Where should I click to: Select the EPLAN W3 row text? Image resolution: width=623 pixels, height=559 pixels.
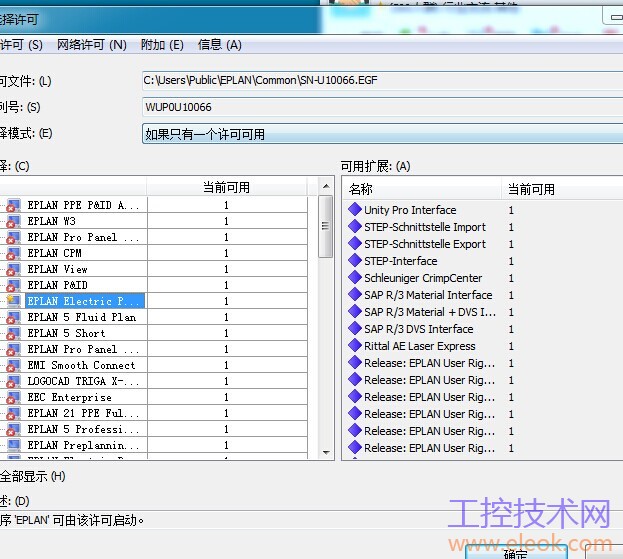(51, 221)
